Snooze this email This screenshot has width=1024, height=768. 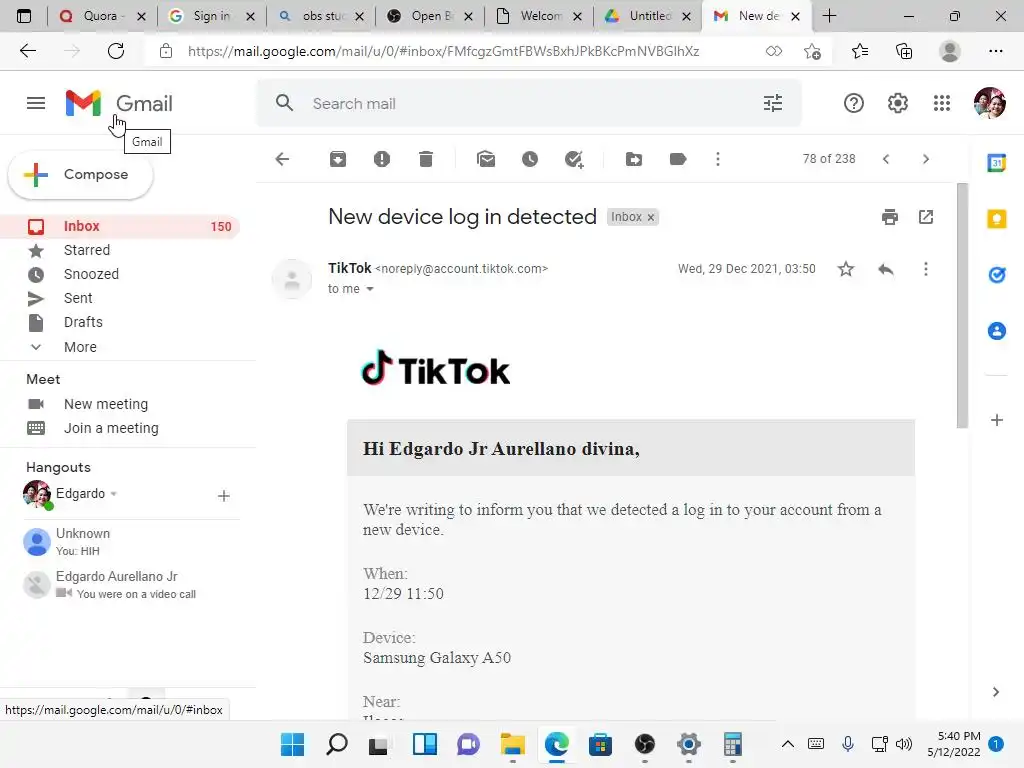(530, 159)
